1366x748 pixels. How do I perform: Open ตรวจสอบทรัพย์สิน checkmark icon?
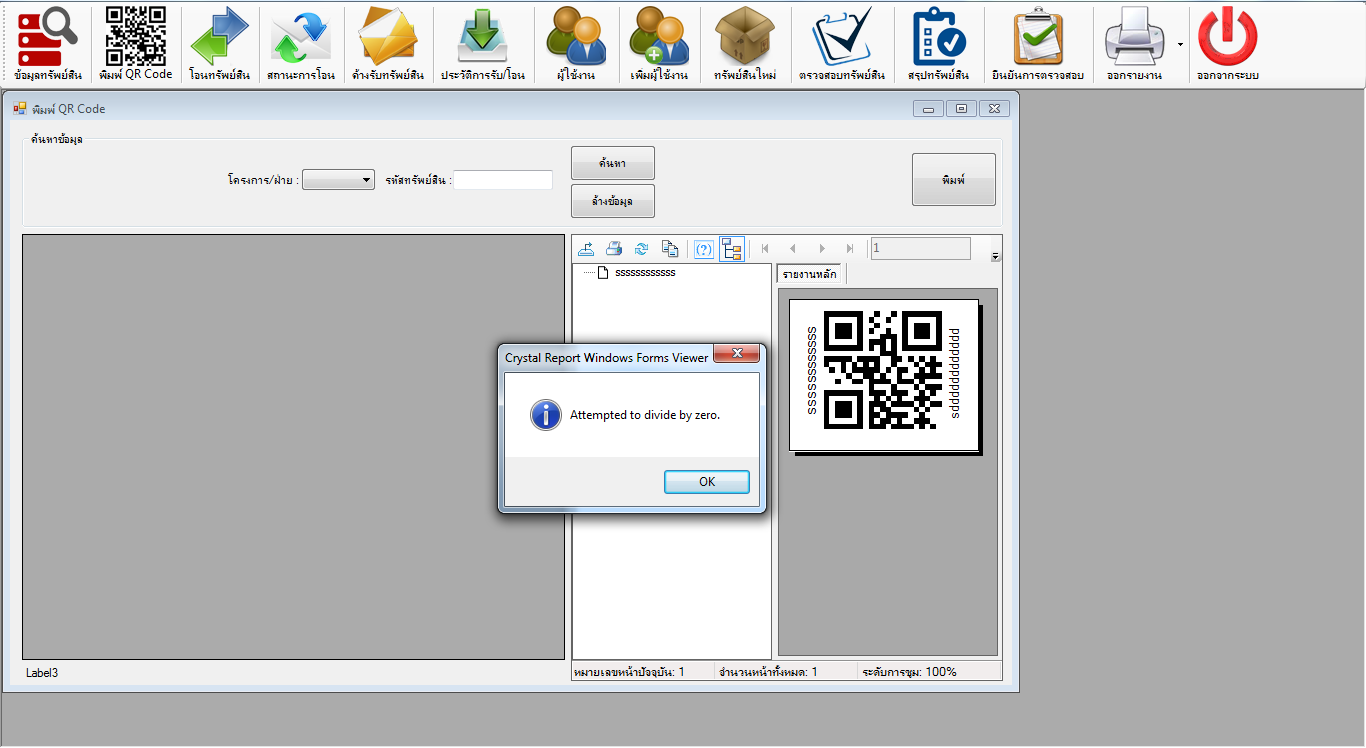(842, 45)
